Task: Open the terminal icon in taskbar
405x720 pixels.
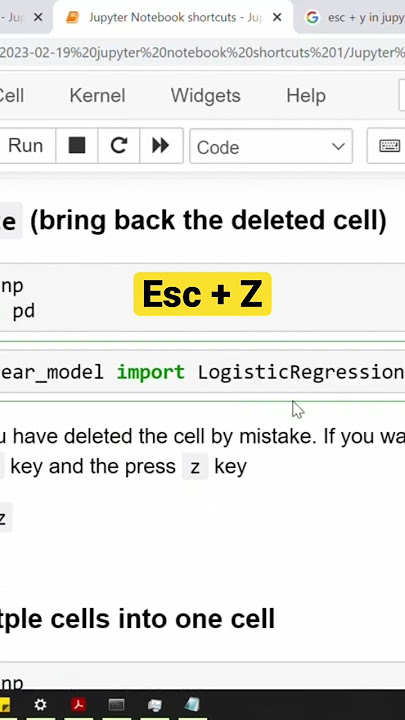Action: click(116, 704)
